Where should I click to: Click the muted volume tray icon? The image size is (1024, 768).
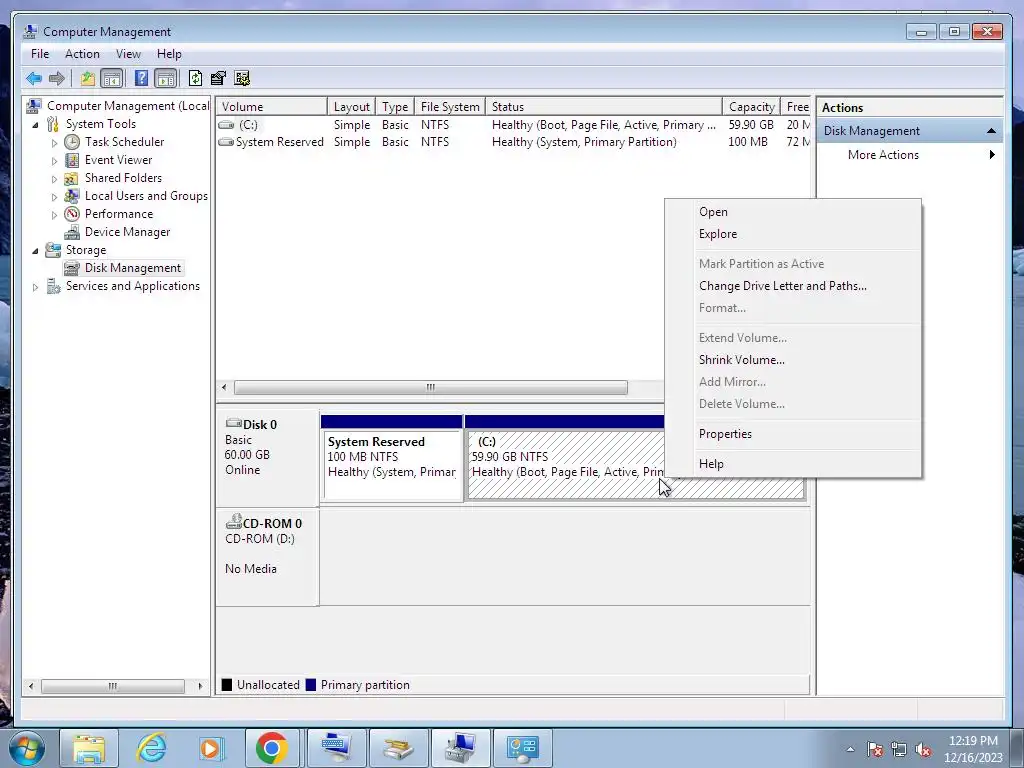923,750
